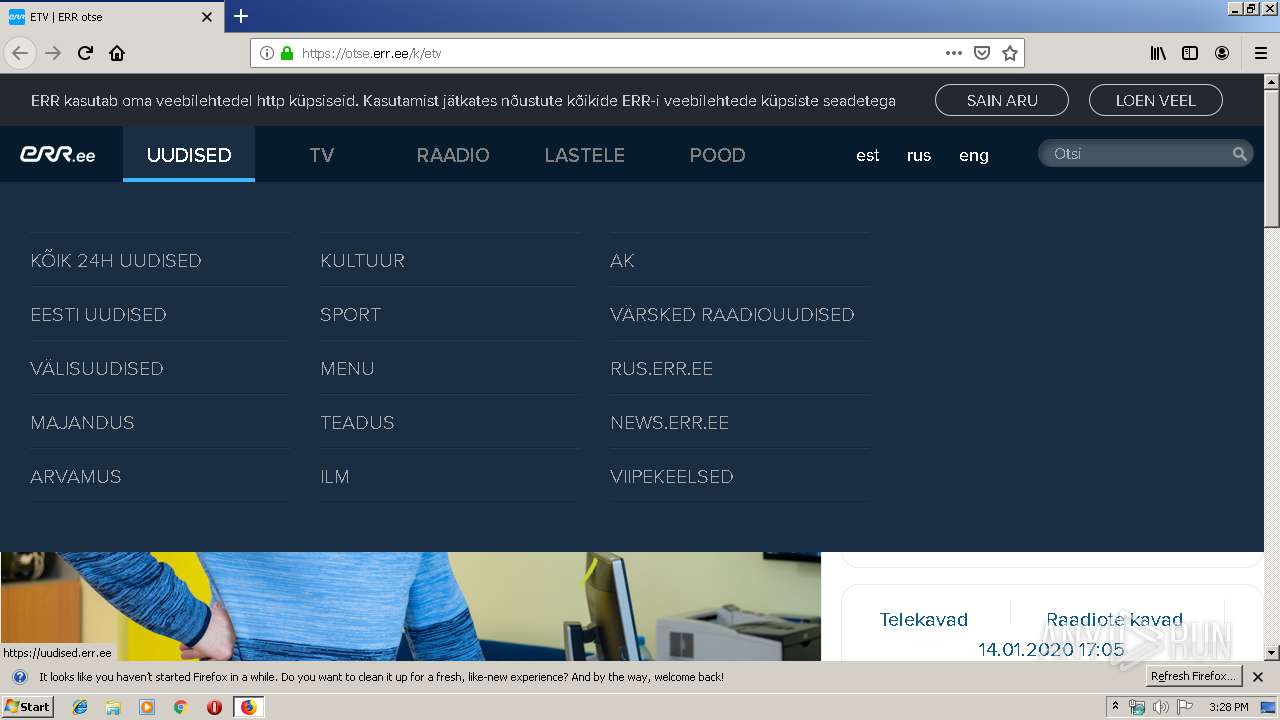Dismiss the Firefox refresh notification bar
The height and width of the screenshot is (720, 1280).
coord(1258,677)
